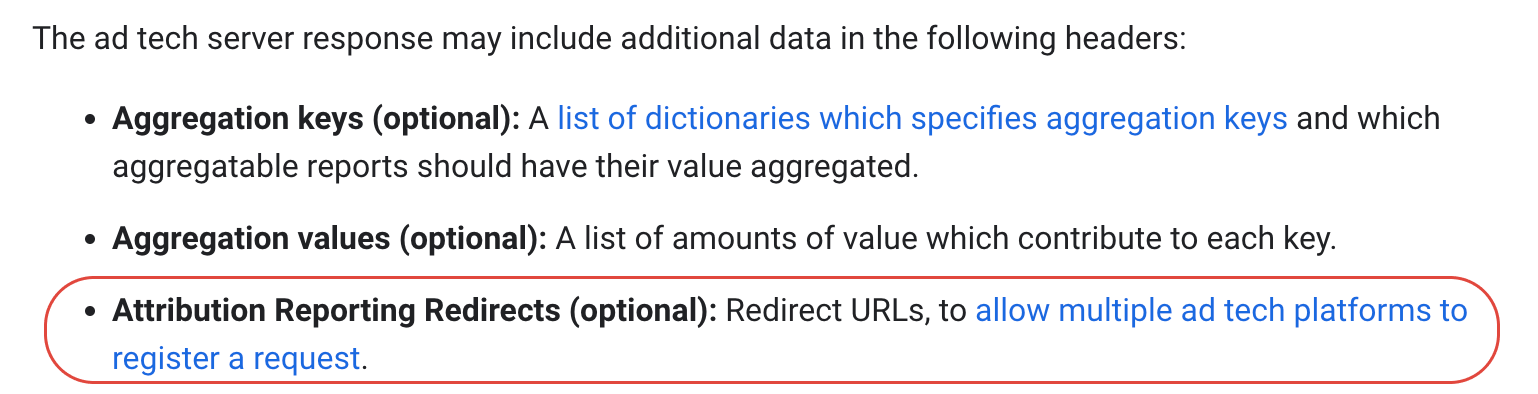Follow the "allow multiple ad tech platforms to" link
This screenshot has width=1538, height=394.
pos(1221,311)
